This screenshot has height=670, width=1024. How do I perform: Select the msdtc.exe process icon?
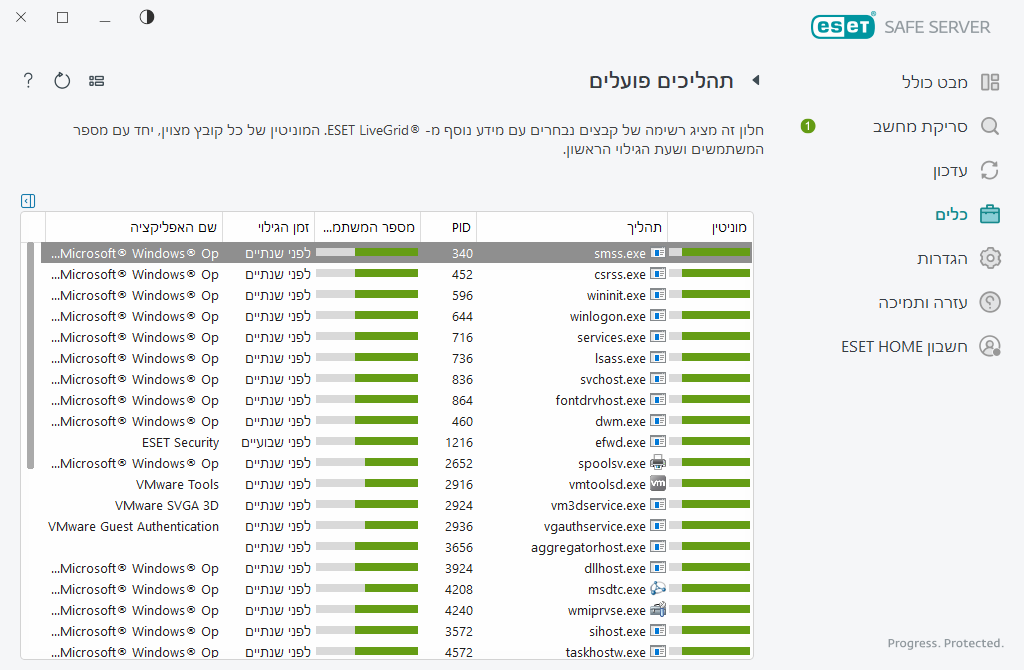[657, 589]
